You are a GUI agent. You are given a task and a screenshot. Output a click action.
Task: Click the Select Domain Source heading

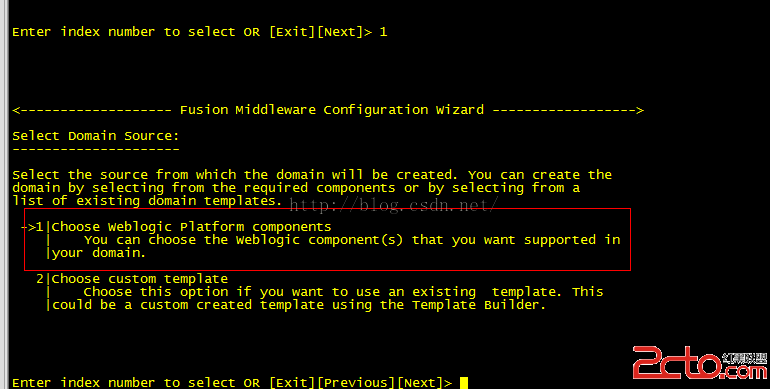(96, 136)
